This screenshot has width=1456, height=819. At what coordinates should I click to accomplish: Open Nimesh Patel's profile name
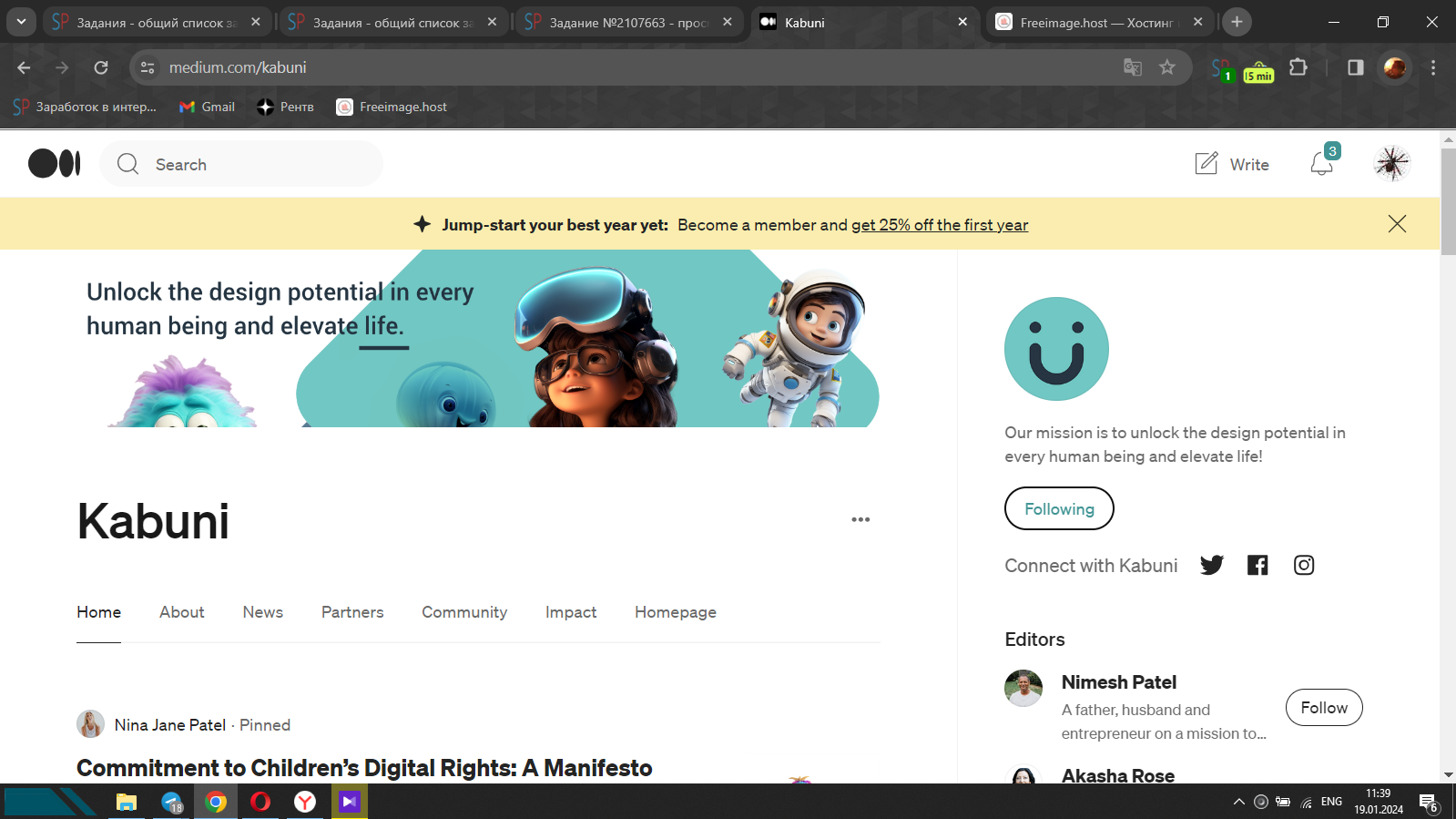click(1118, 682)
